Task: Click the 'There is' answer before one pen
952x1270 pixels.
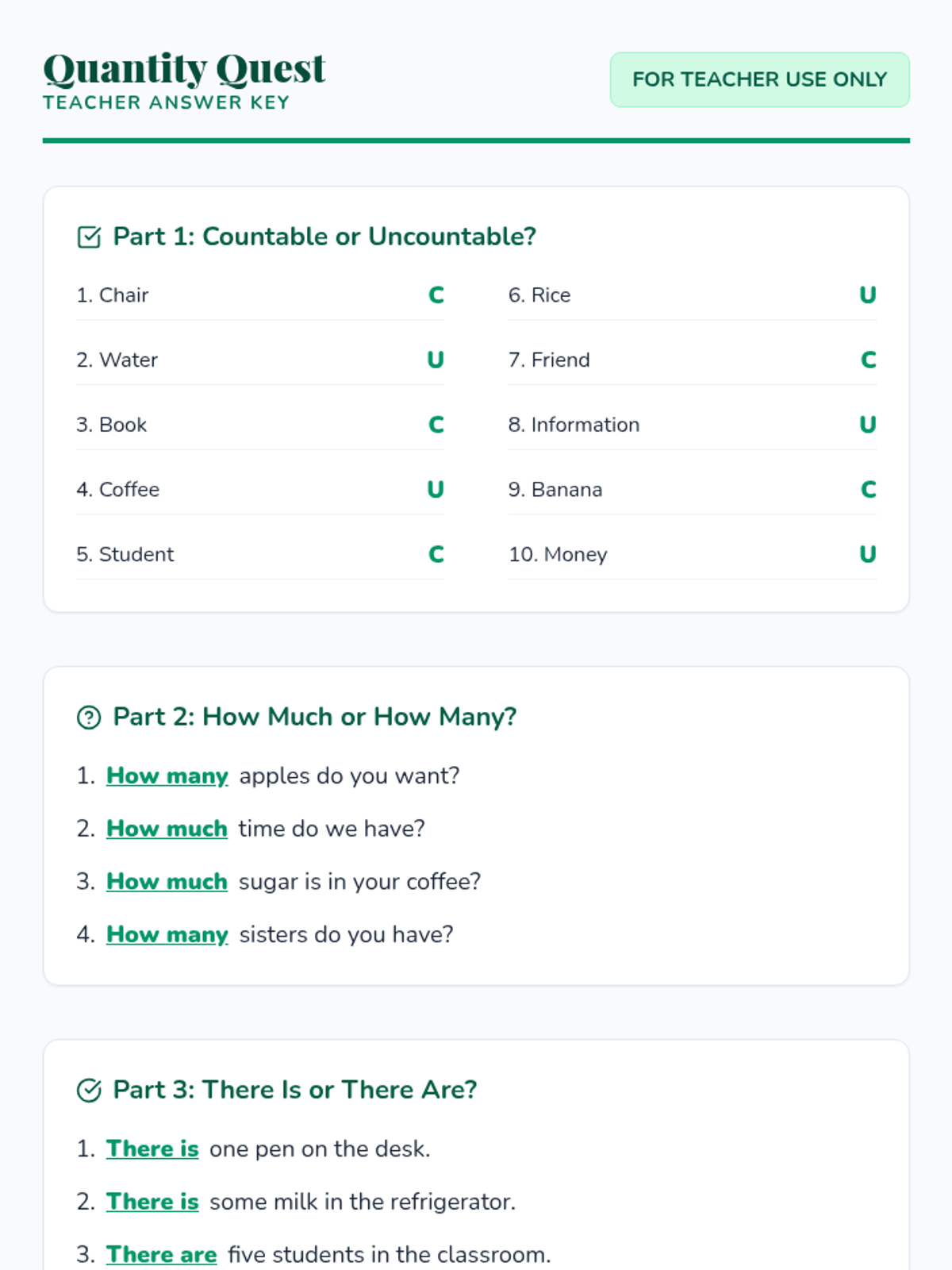Action: 152,1149
